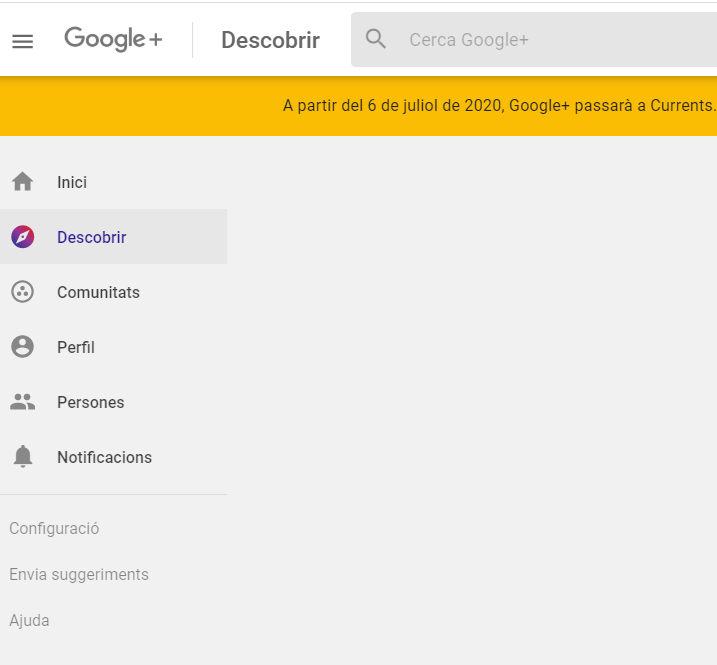Screen dimensions: 717x665
Task: Click the Inici home icon
Action: (22, 182)
